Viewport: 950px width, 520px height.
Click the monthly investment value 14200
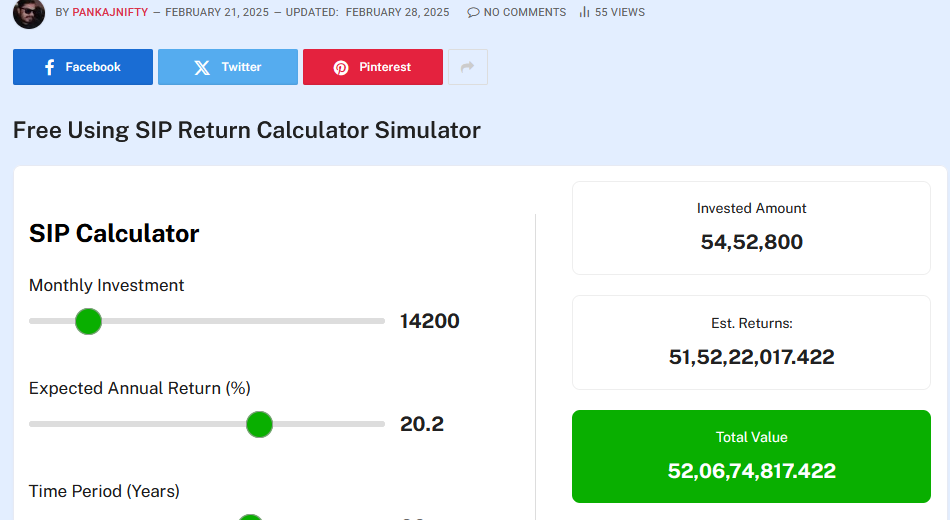(x=429, y=321)
